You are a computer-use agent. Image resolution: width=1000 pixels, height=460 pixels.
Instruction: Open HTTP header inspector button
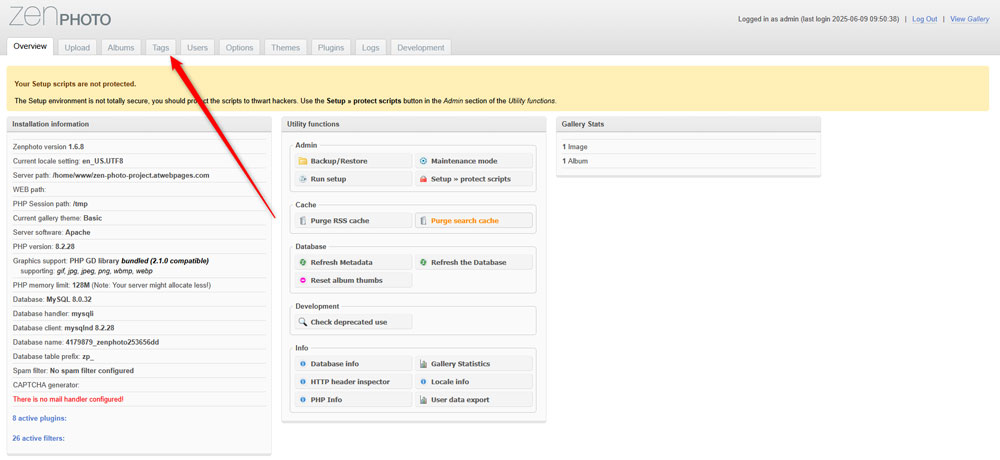[353, 382]
